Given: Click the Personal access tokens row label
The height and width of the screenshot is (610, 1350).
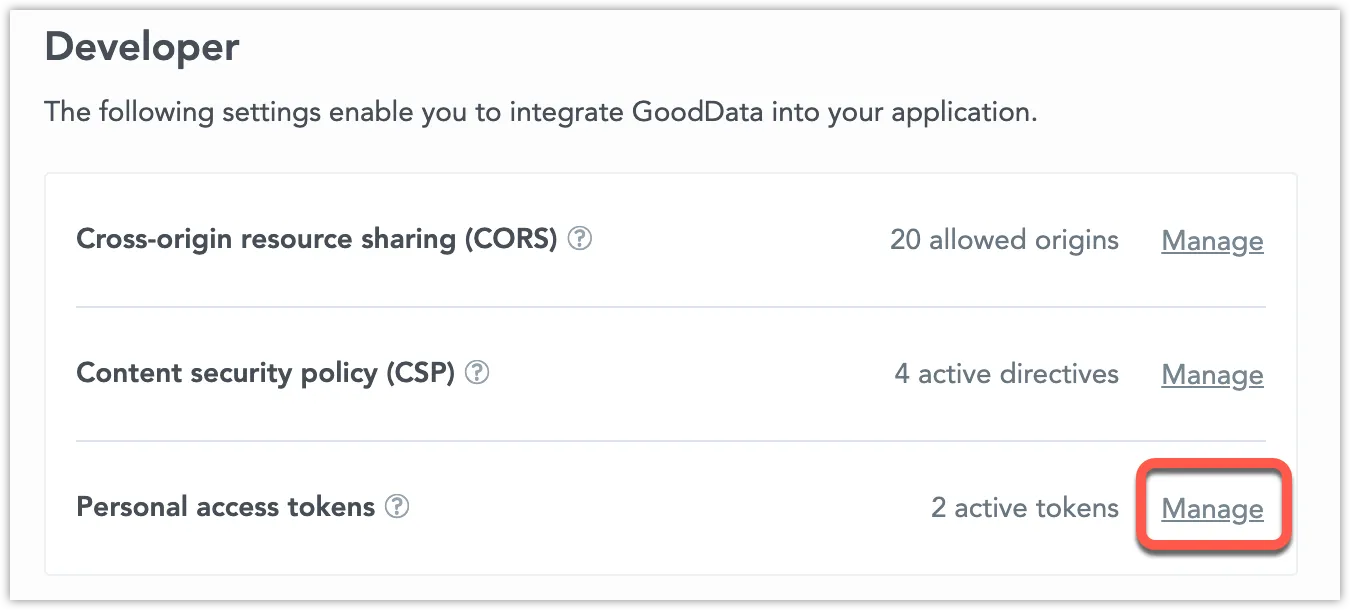Looking at the screenshot, I should pyautogui.click(x=225, y=506).
